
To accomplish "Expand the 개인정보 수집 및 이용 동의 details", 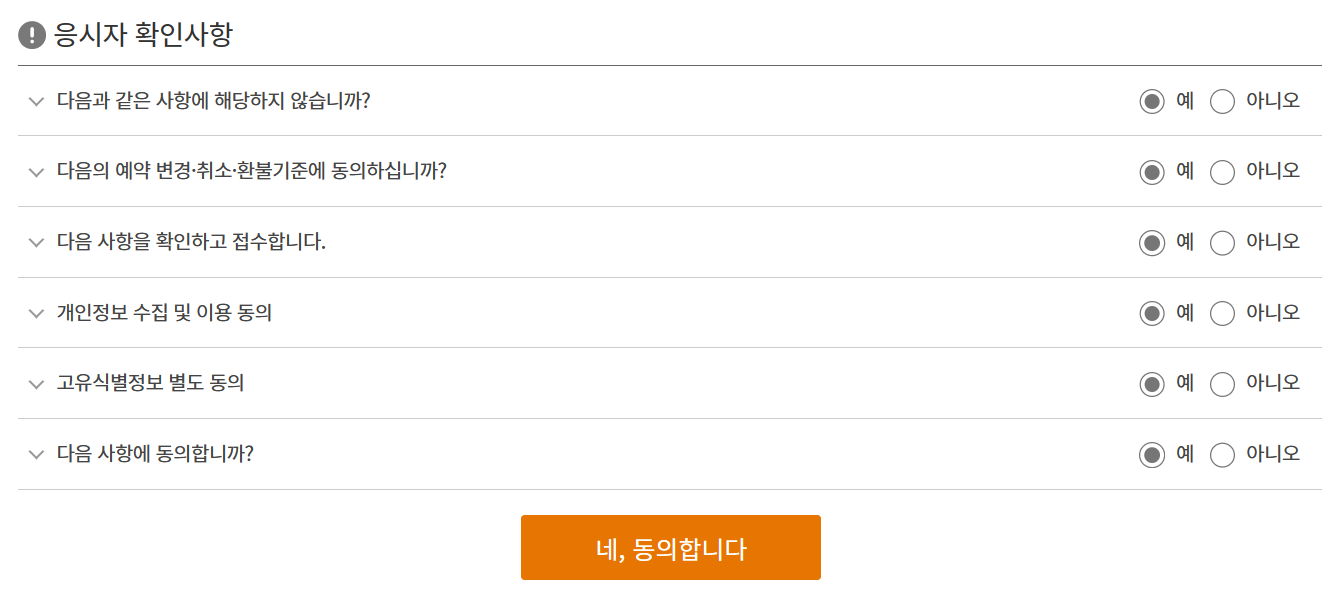I will (x=36, y=313).
